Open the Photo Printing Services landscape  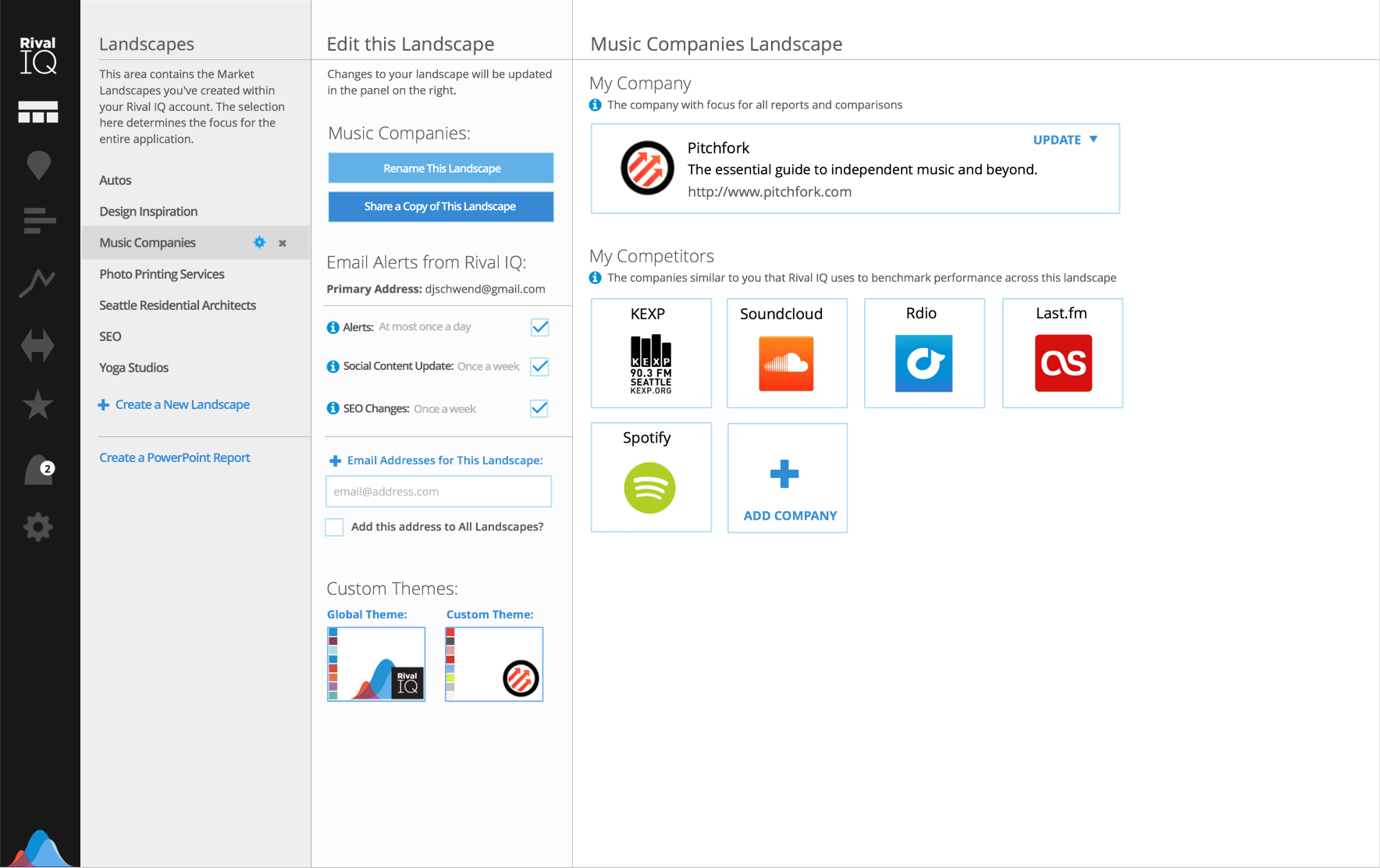pyautogui.click(x=162, y=274)
